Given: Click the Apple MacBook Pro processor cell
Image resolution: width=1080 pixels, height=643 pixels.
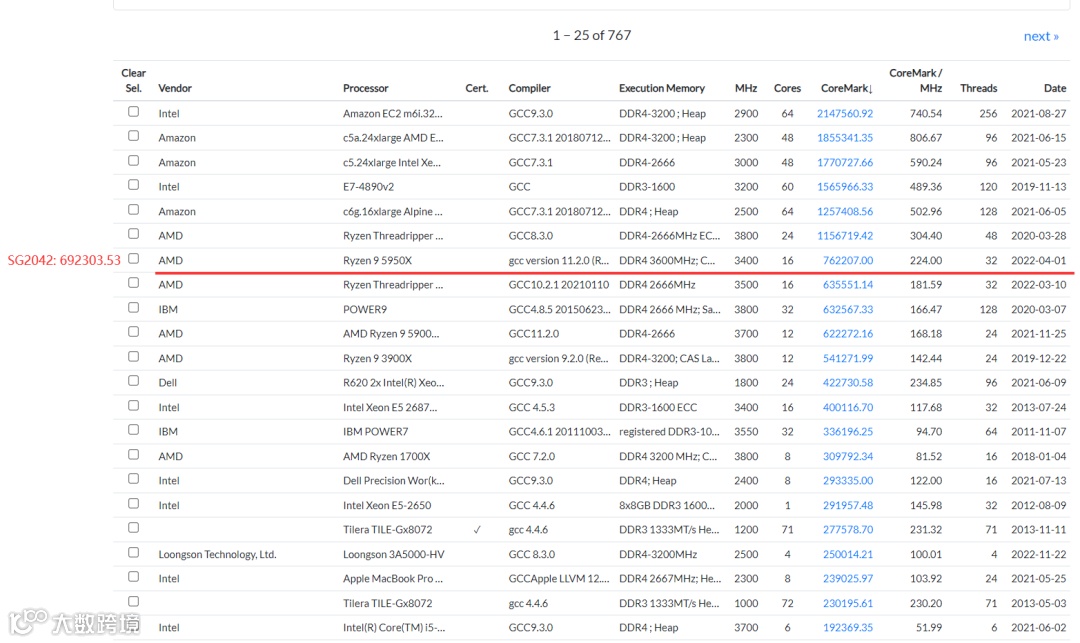Looking at the screenshot, I should (x=393, y=578).
